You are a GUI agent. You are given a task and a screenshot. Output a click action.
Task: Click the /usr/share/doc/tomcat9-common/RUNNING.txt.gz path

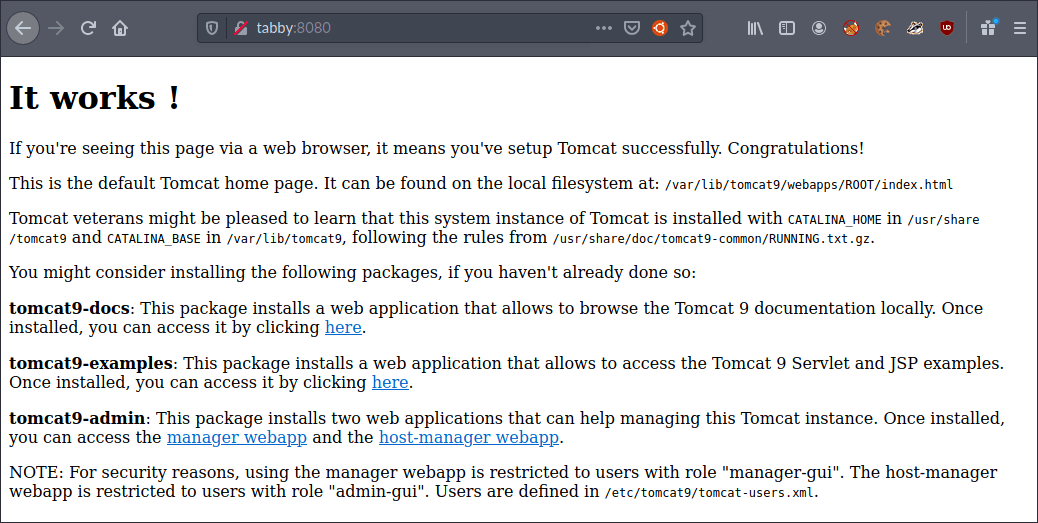point(712,238)
